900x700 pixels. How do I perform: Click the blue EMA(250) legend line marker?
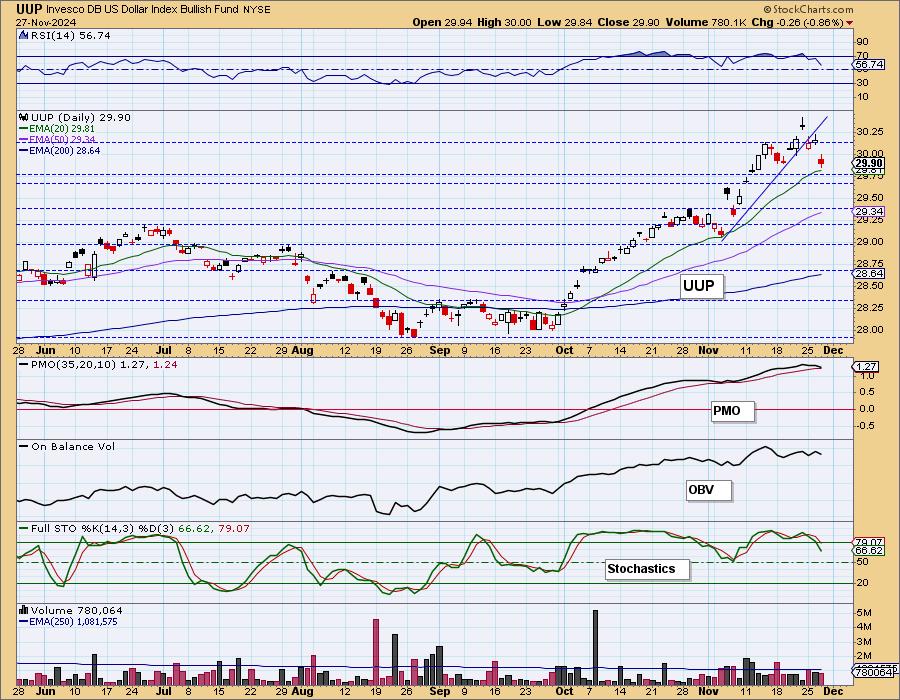pos(24,621)
